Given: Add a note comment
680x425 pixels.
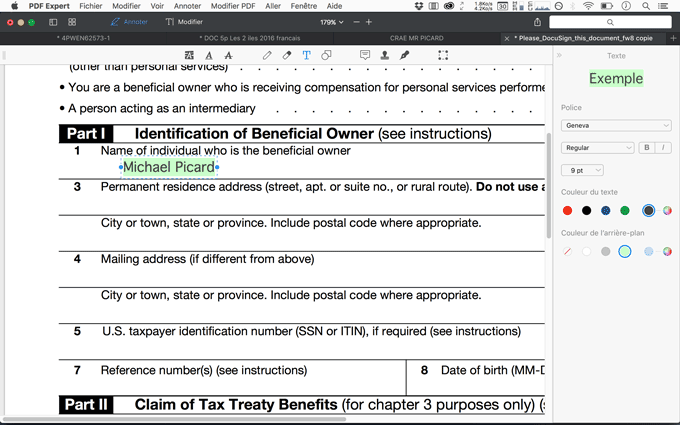Looking at the screenshot, I should pos(365,55).
